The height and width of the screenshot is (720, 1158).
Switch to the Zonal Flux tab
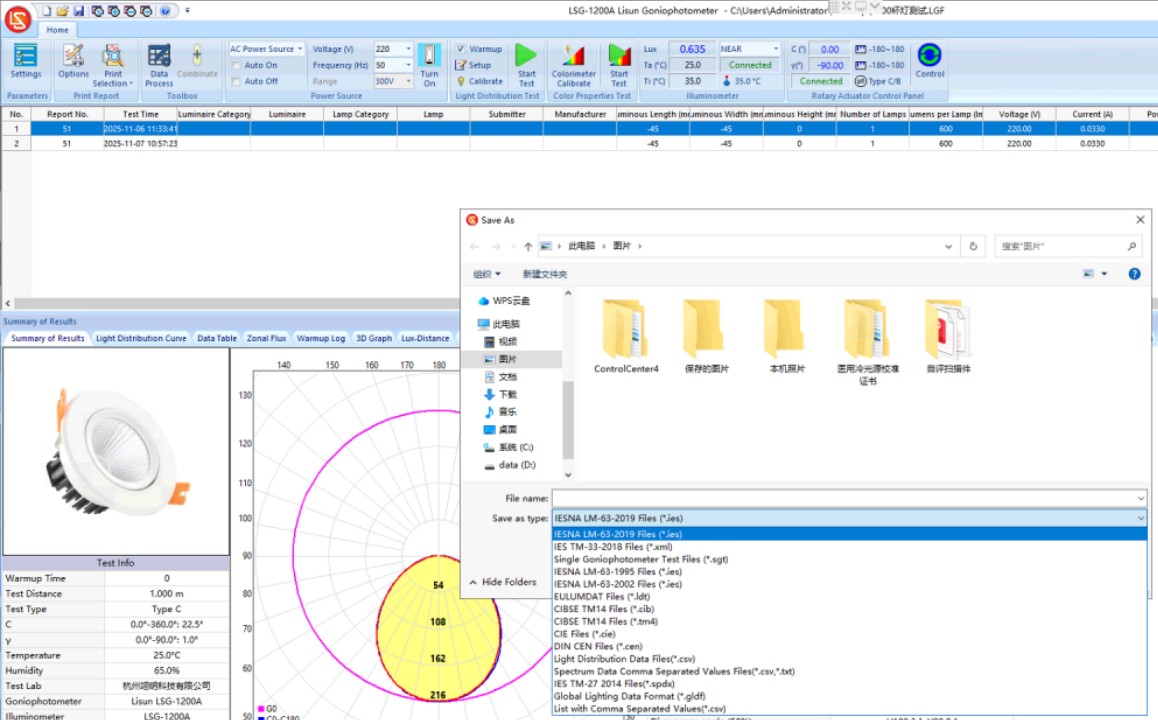pyautogui.click(x=266, y=338)
